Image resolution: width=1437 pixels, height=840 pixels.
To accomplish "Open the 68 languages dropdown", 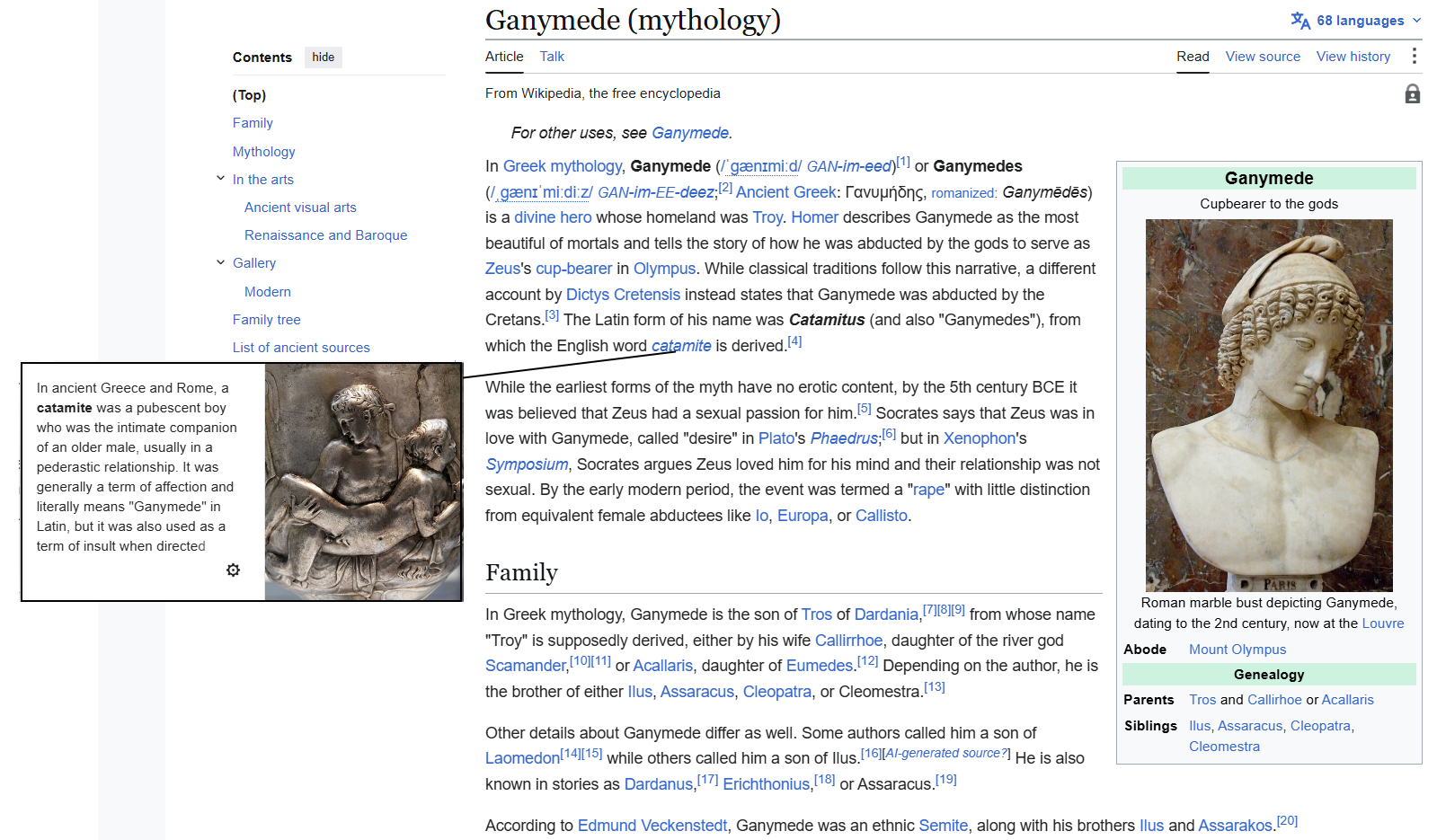I will click(x=1356, y=21).
